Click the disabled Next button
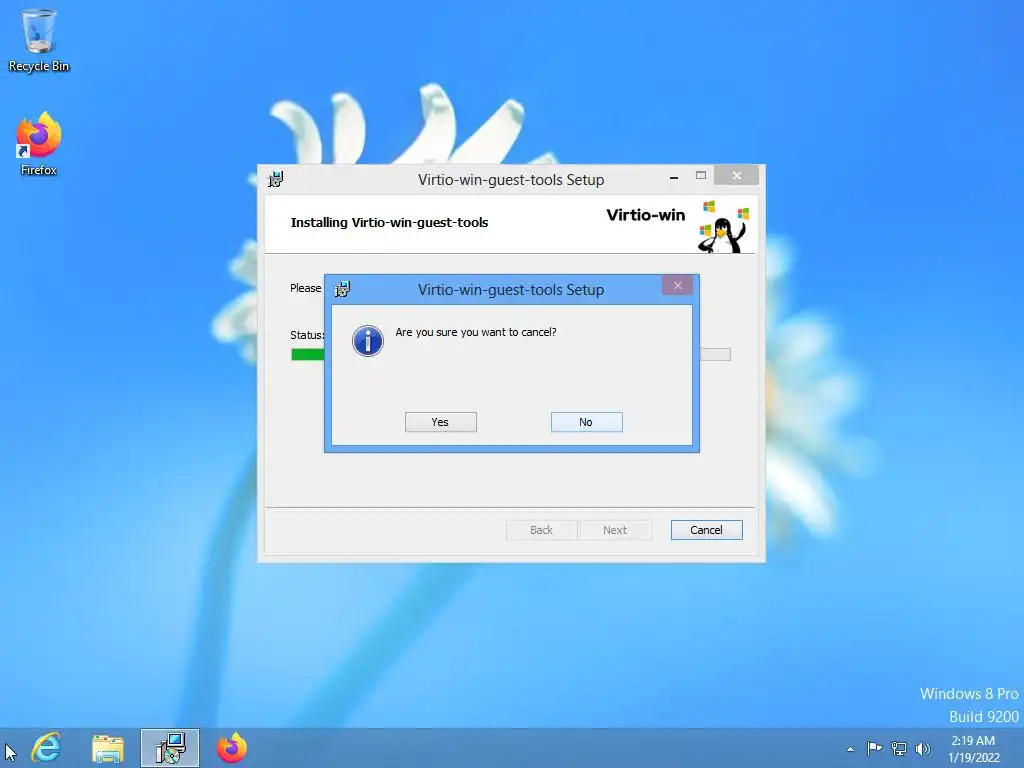 [x=615, y=530]
